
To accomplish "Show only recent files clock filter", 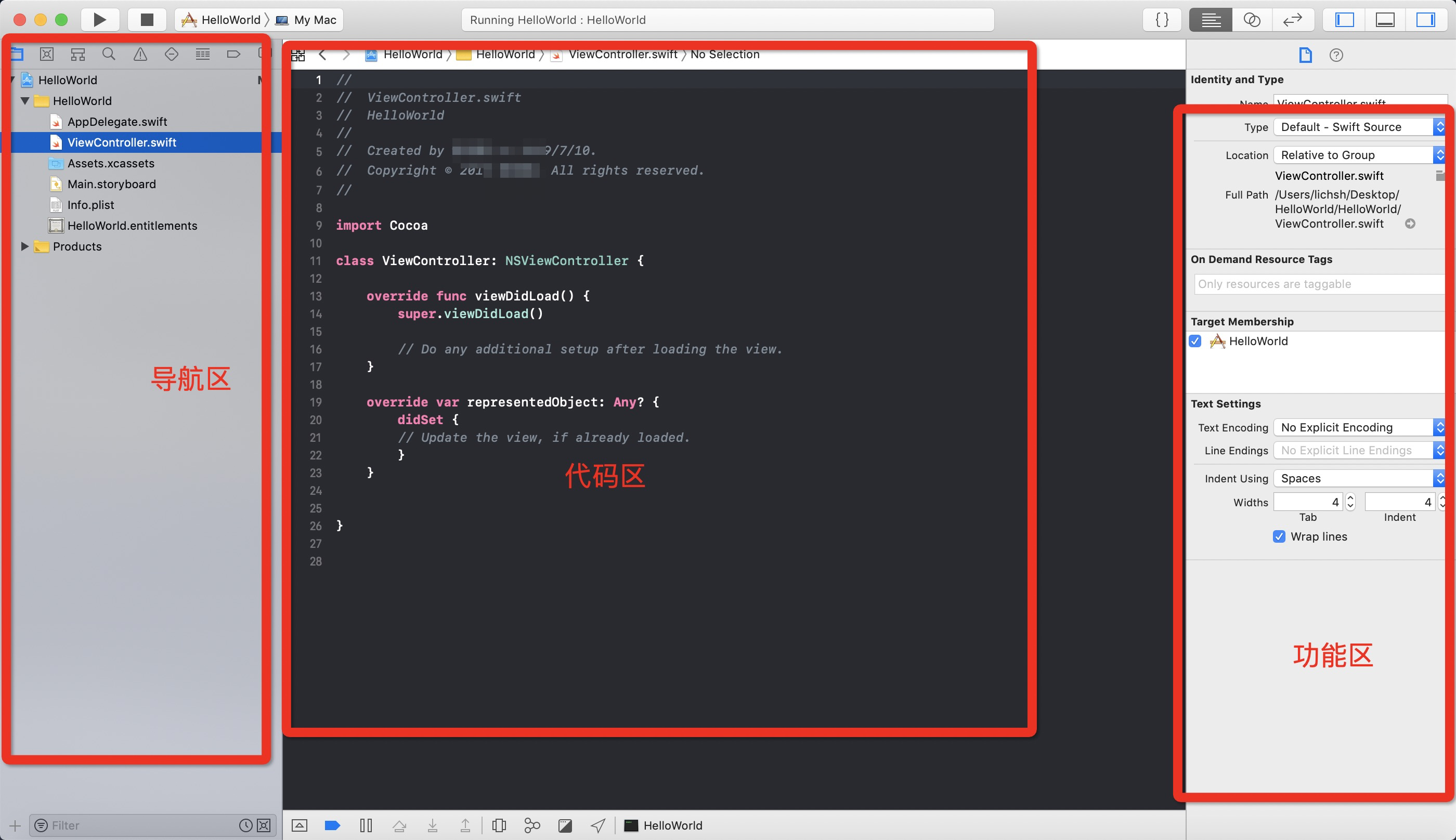I will pos(246,825).
